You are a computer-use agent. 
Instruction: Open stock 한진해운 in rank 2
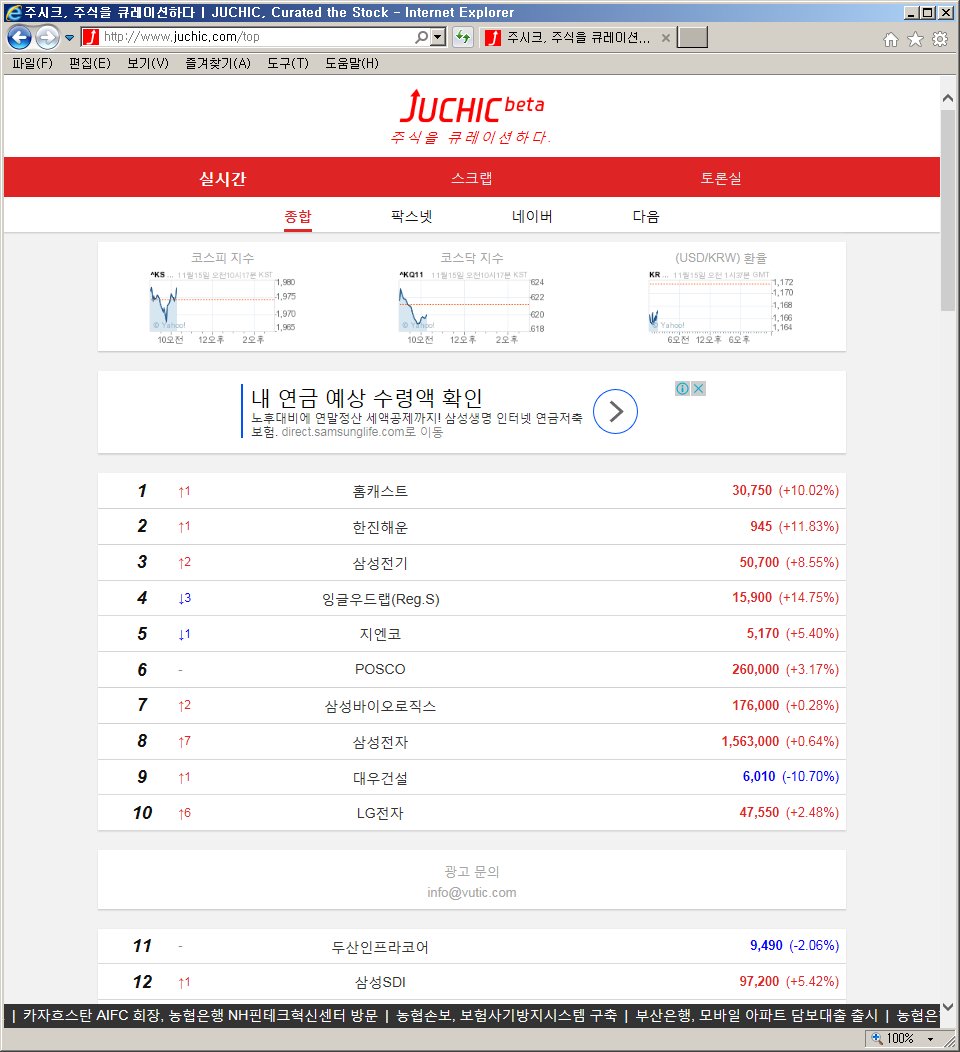tap(380, 527)
